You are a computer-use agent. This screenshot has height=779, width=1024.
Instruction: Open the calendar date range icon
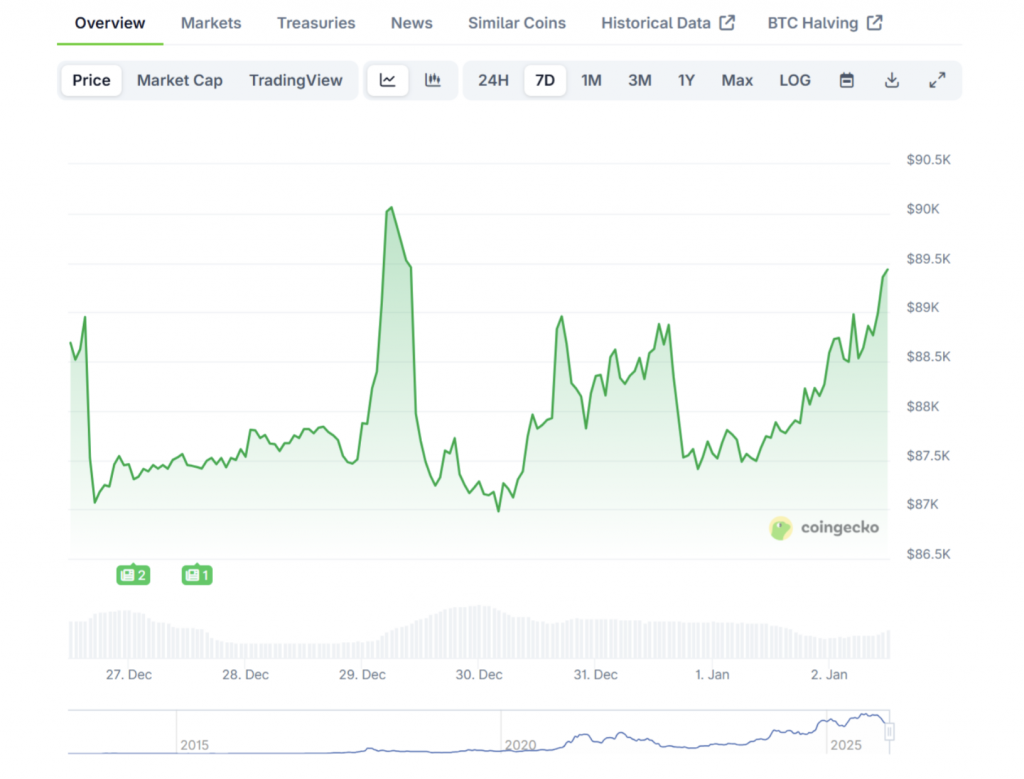tap(846, 80)
